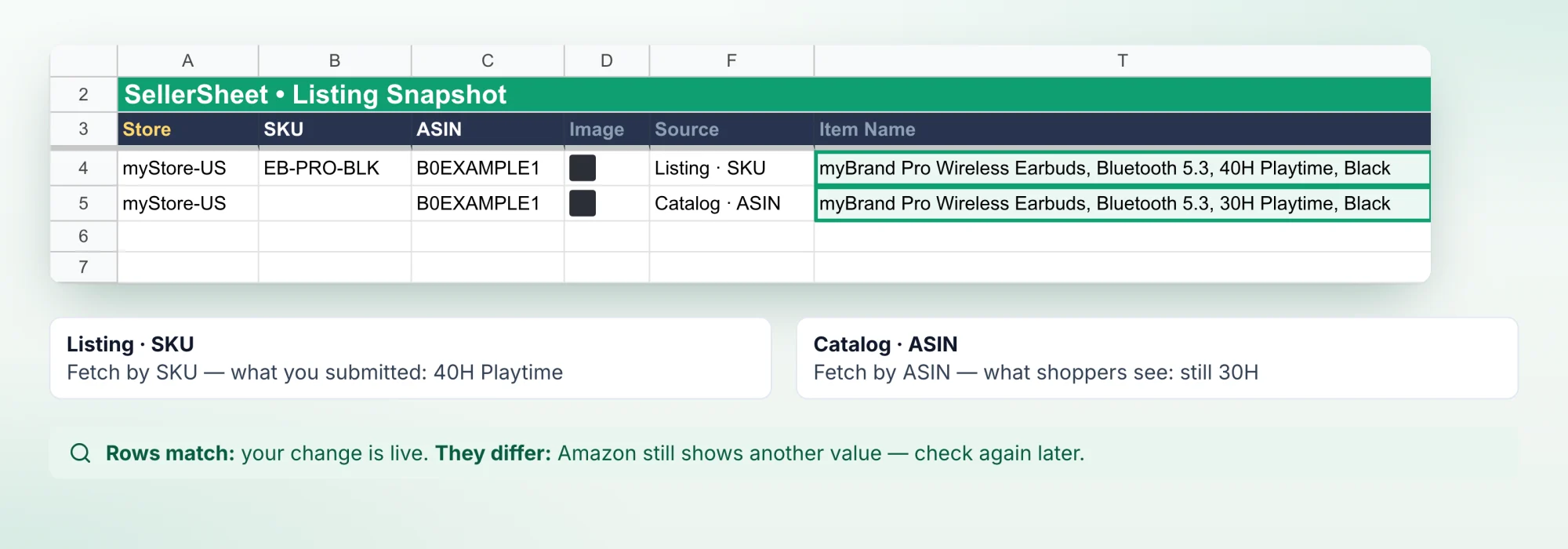Click the Source column heading

(x=731, y=129)
